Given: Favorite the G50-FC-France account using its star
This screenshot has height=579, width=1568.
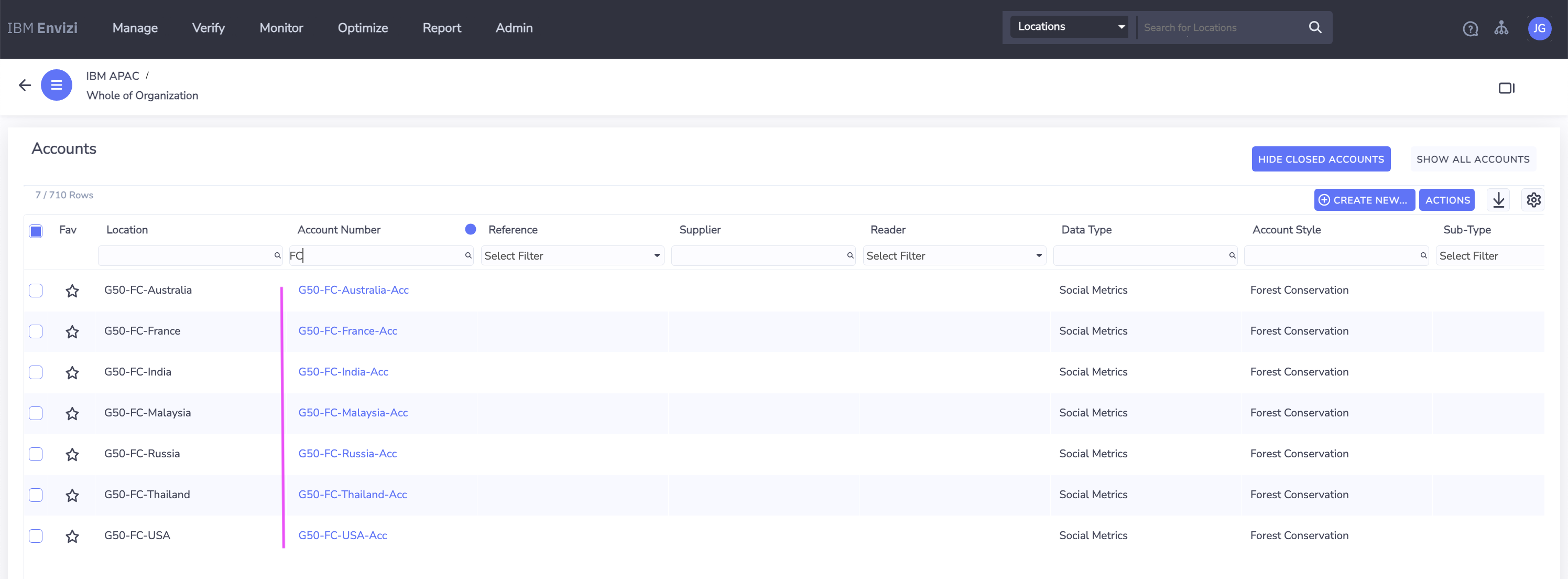Looking at the screenshot, I should point(72,332).
